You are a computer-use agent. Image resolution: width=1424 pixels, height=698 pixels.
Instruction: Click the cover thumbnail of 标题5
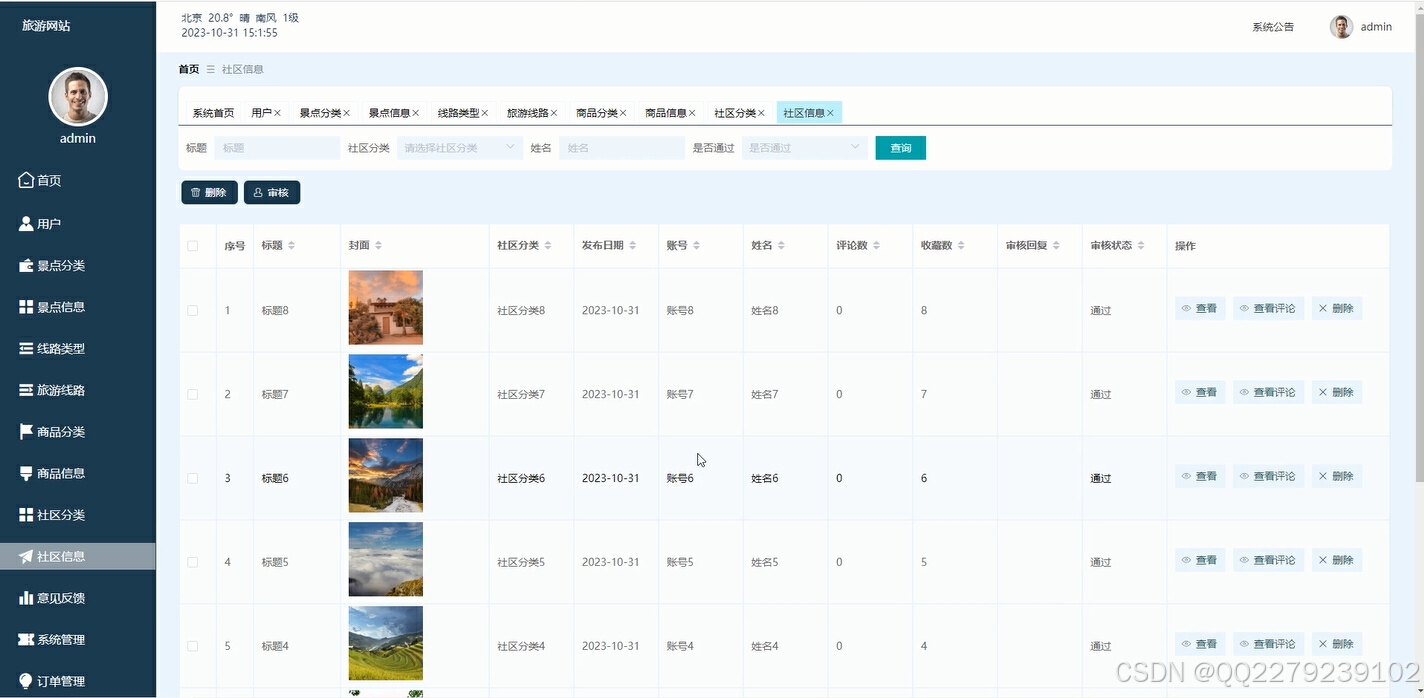click(385, 559)
